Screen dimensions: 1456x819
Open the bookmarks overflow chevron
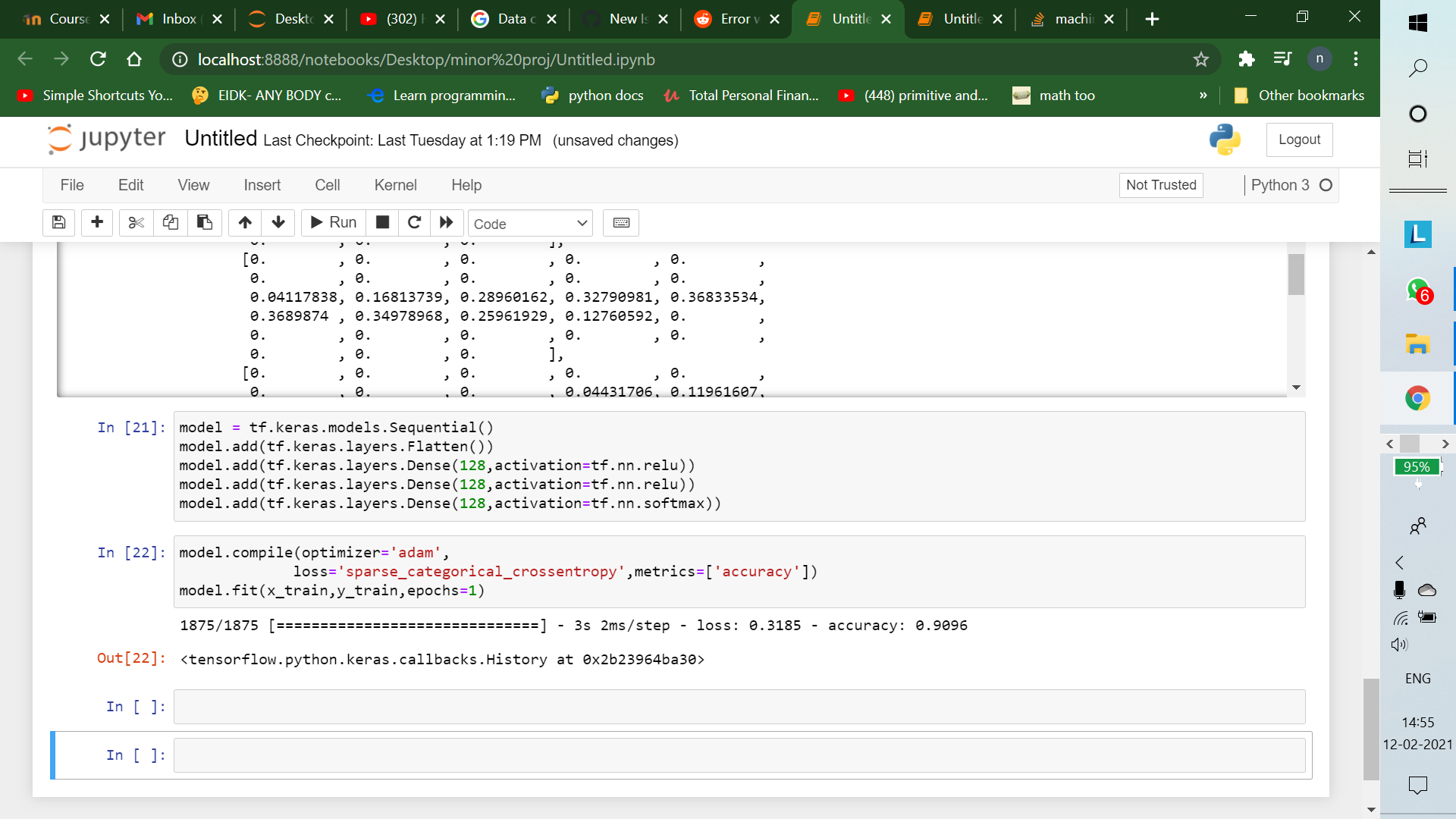point(1203,95)
